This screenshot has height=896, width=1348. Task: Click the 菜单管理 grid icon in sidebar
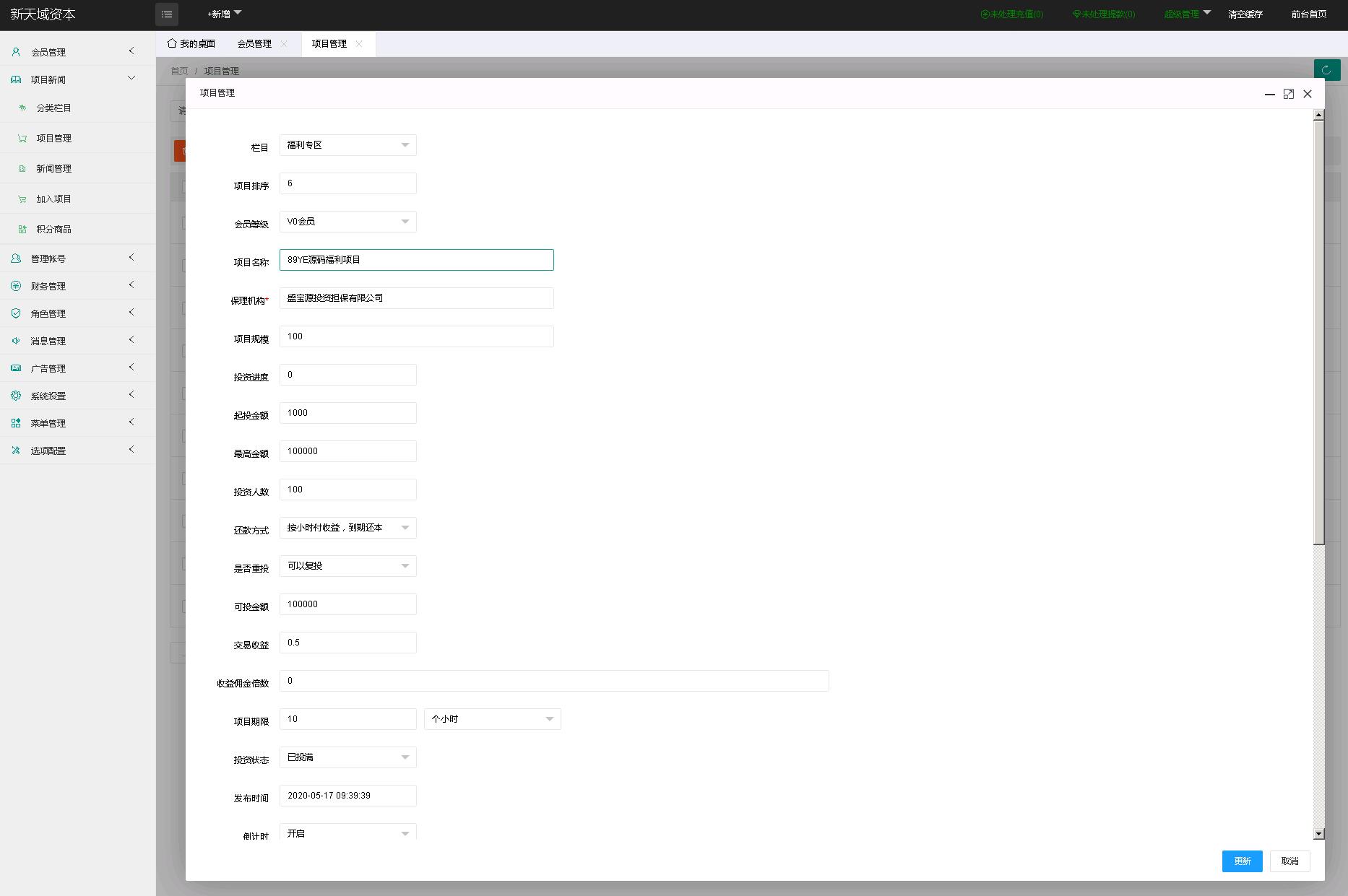click(x=16, y=423)
